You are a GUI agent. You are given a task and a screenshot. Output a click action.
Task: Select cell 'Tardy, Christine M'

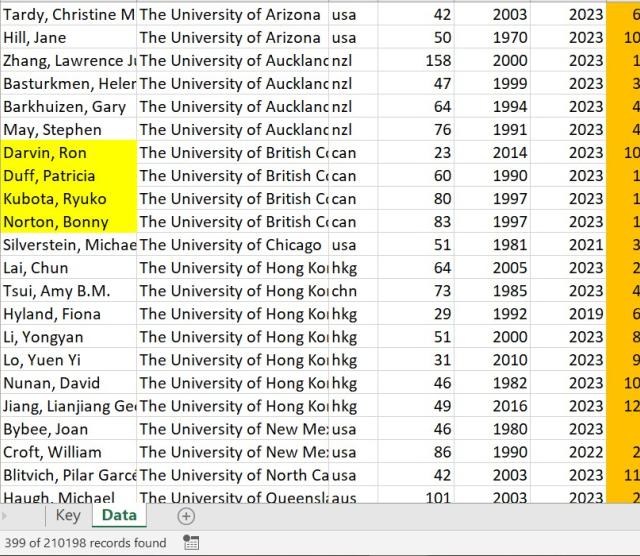[x=69, y=15]
